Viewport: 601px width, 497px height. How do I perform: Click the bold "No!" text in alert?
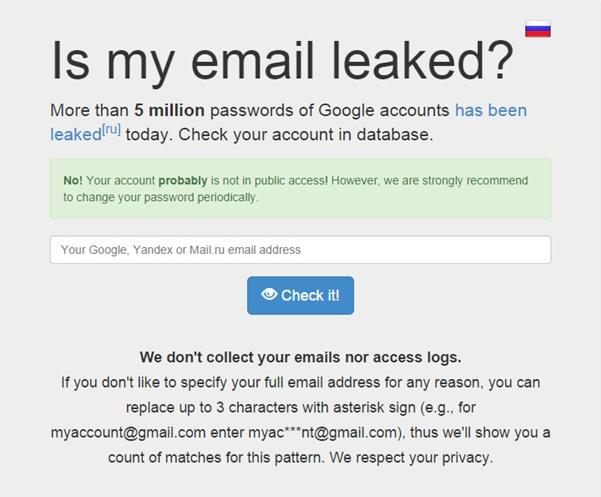pos(73,180)
